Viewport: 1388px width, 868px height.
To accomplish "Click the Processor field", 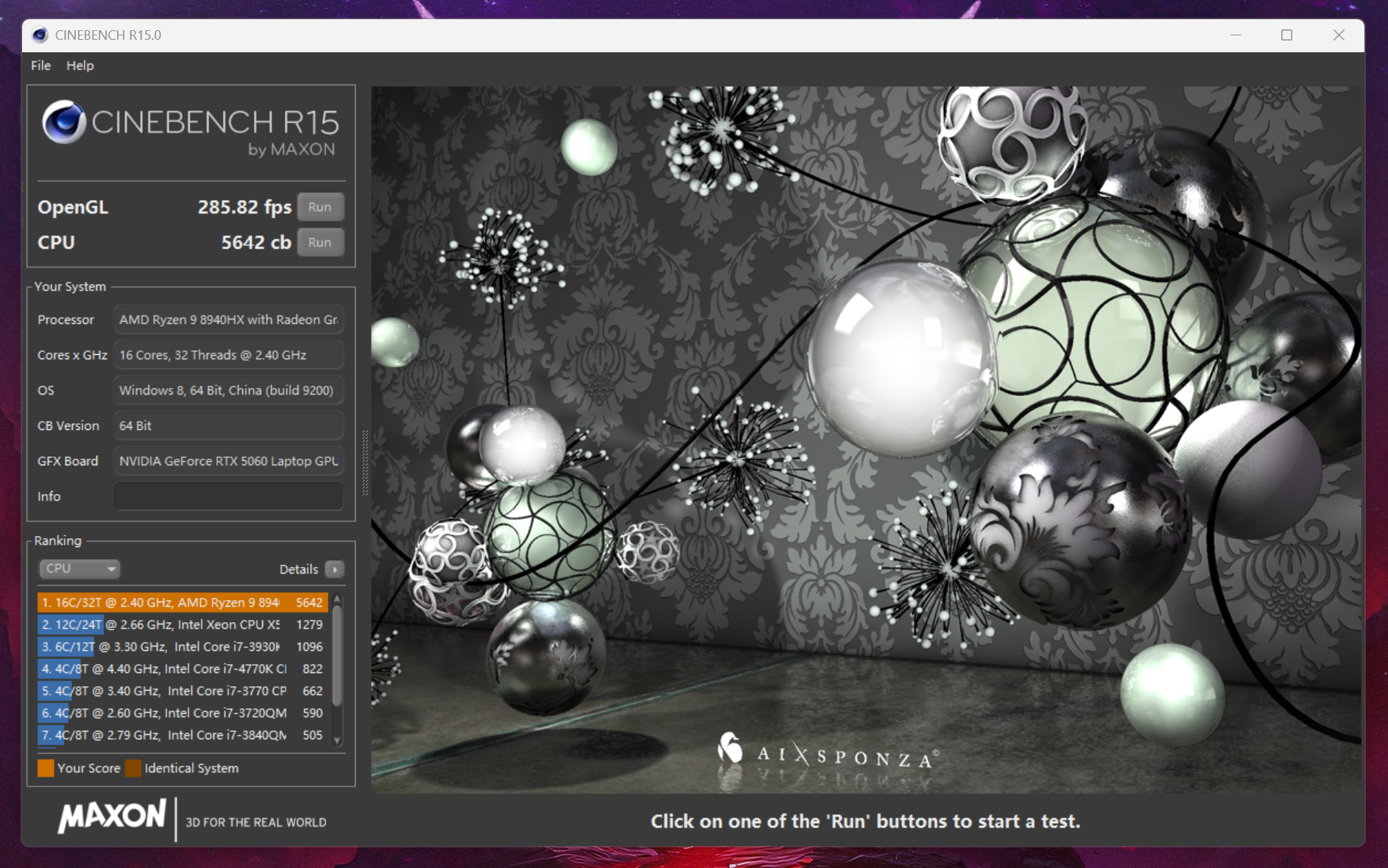I will point(228,320).
